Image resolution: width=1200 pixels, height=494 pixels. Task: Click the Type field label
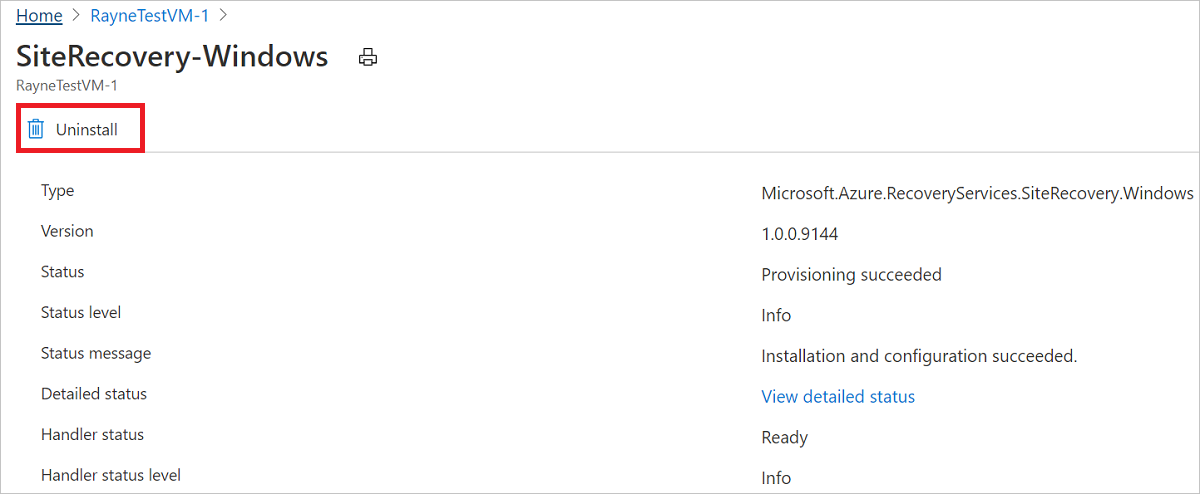click(x=57, y=191)
